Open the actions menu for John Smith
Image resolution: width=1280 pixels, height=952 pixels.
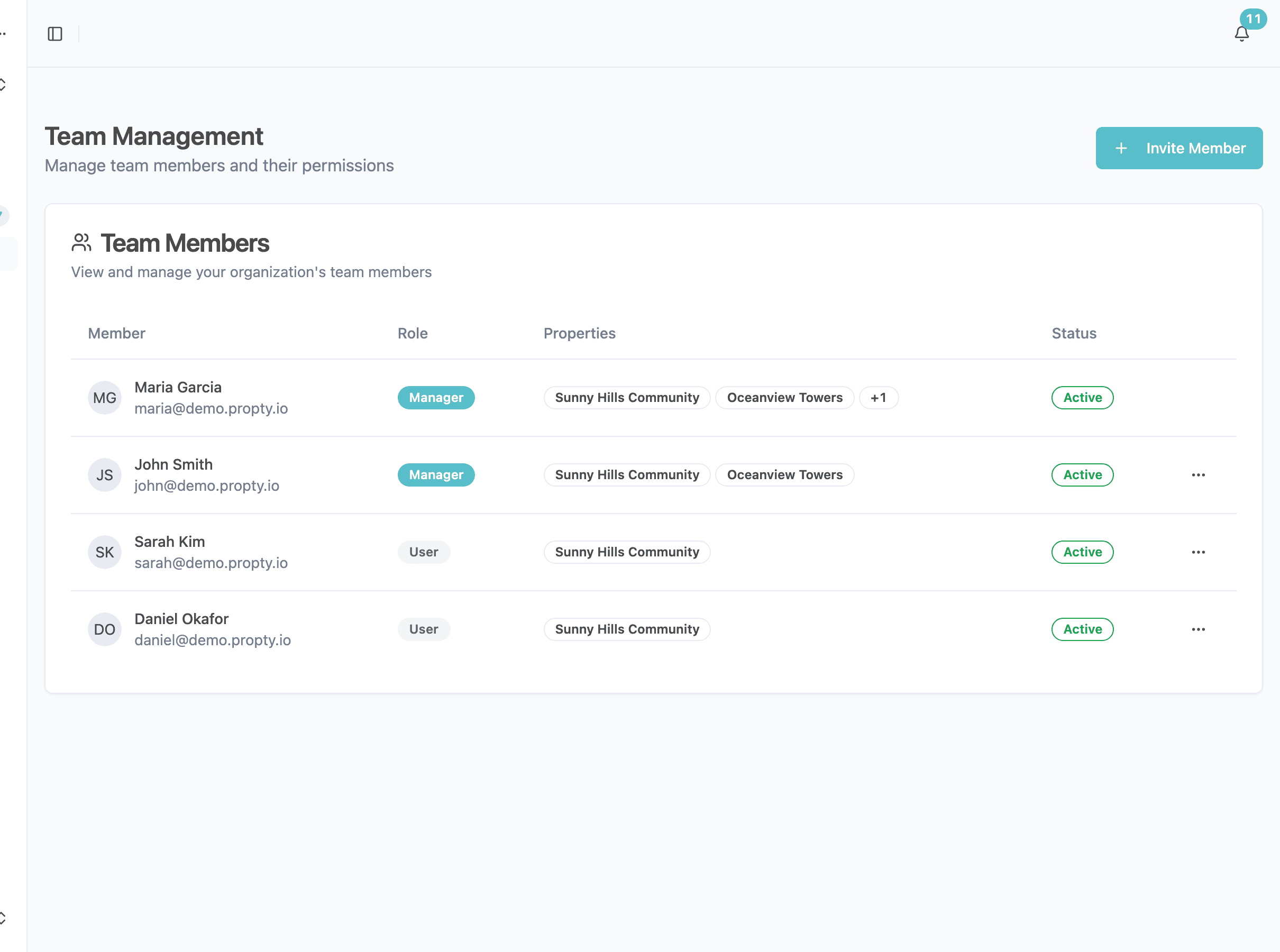coord(1199,475)
